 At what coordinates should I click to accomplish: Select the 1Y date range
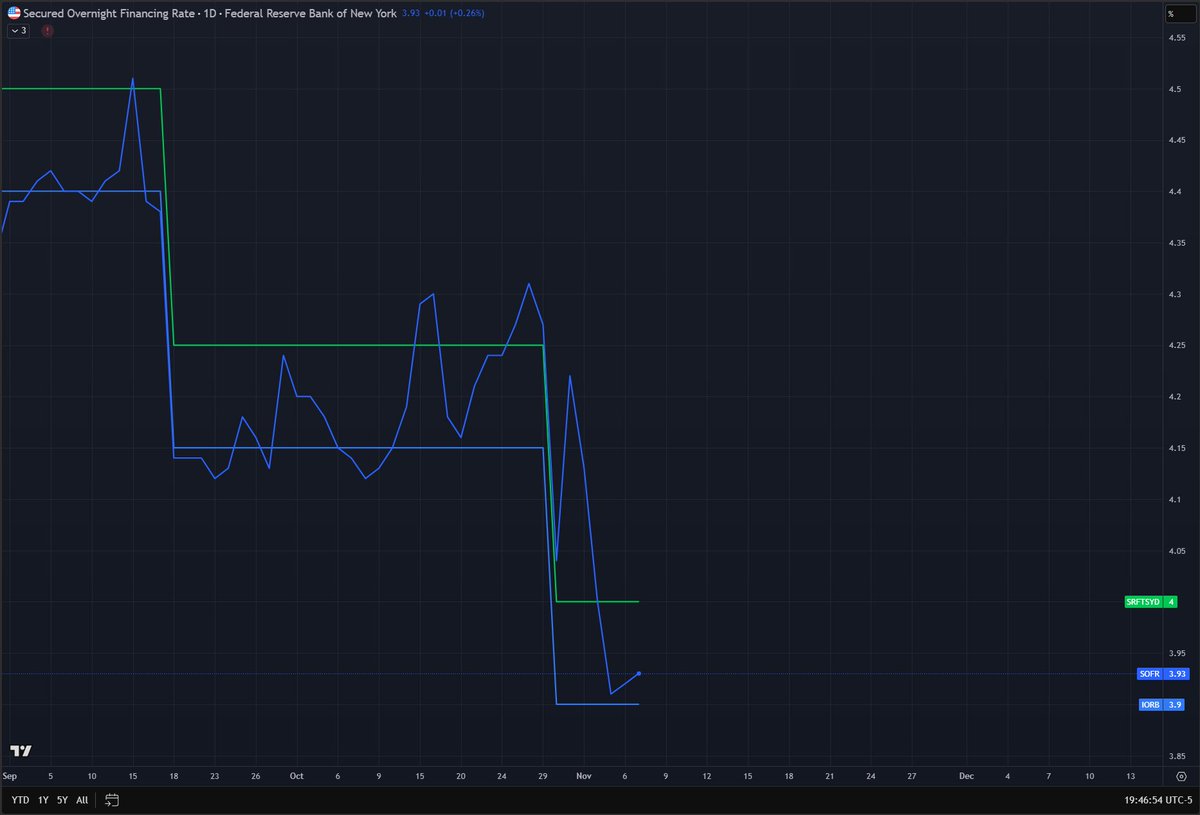(44, 800)
